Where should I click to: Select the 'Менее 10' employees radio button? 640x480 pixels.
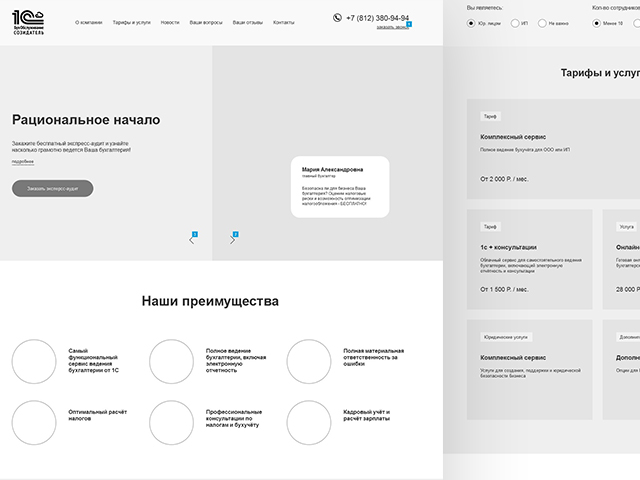[x=596, y=23]
